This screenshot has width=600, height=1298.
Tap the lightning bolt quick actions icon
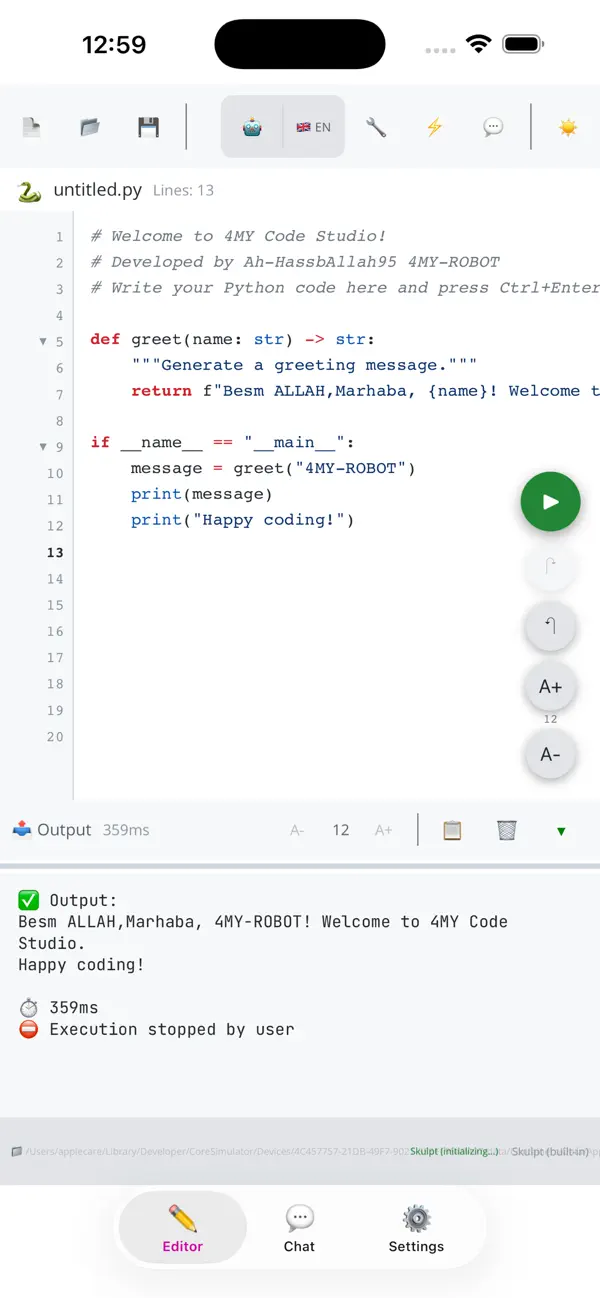(x=434, y=127)
